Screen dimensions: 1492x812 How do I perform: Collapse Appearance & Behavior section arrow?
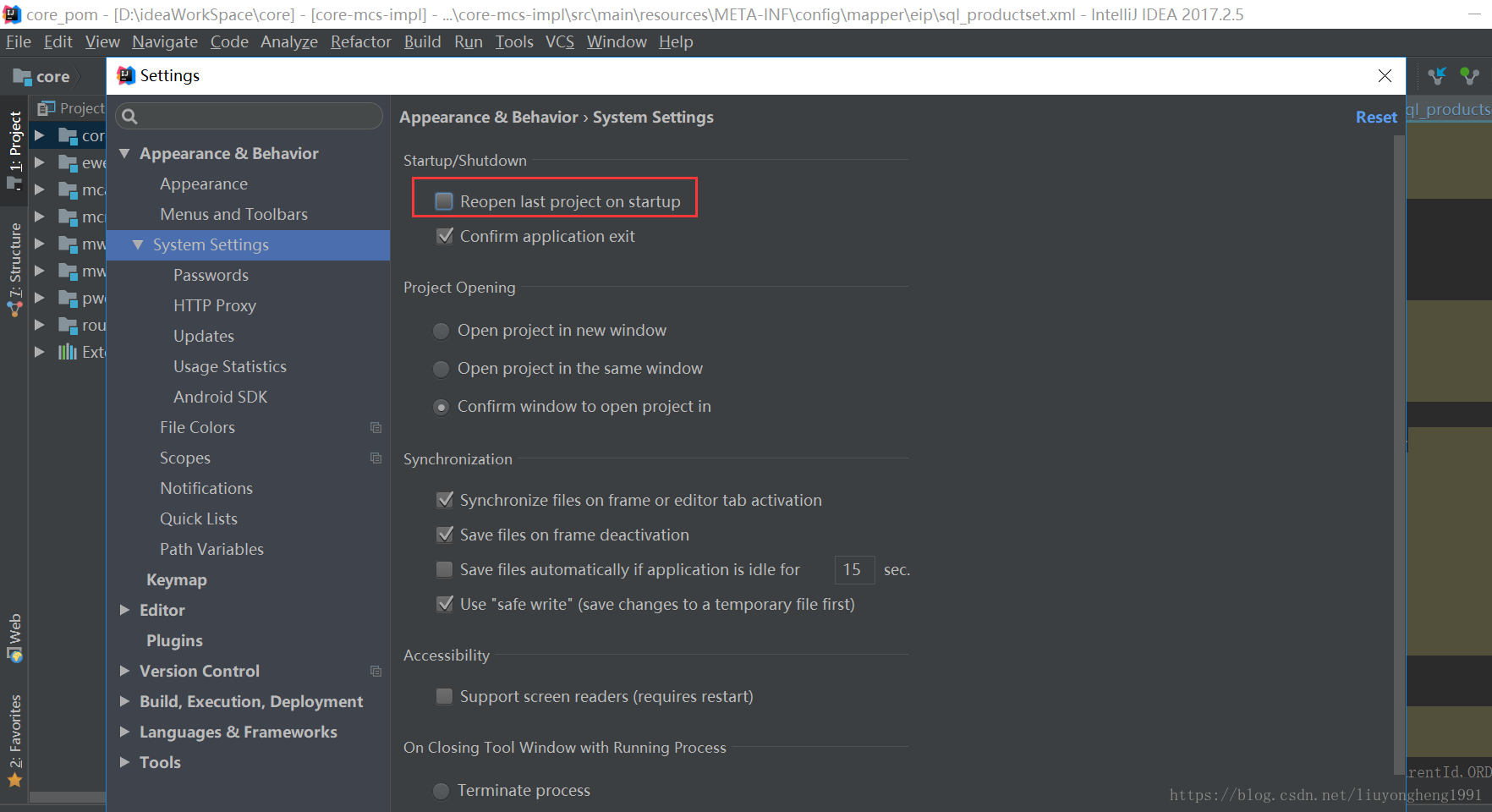(124, 153)
